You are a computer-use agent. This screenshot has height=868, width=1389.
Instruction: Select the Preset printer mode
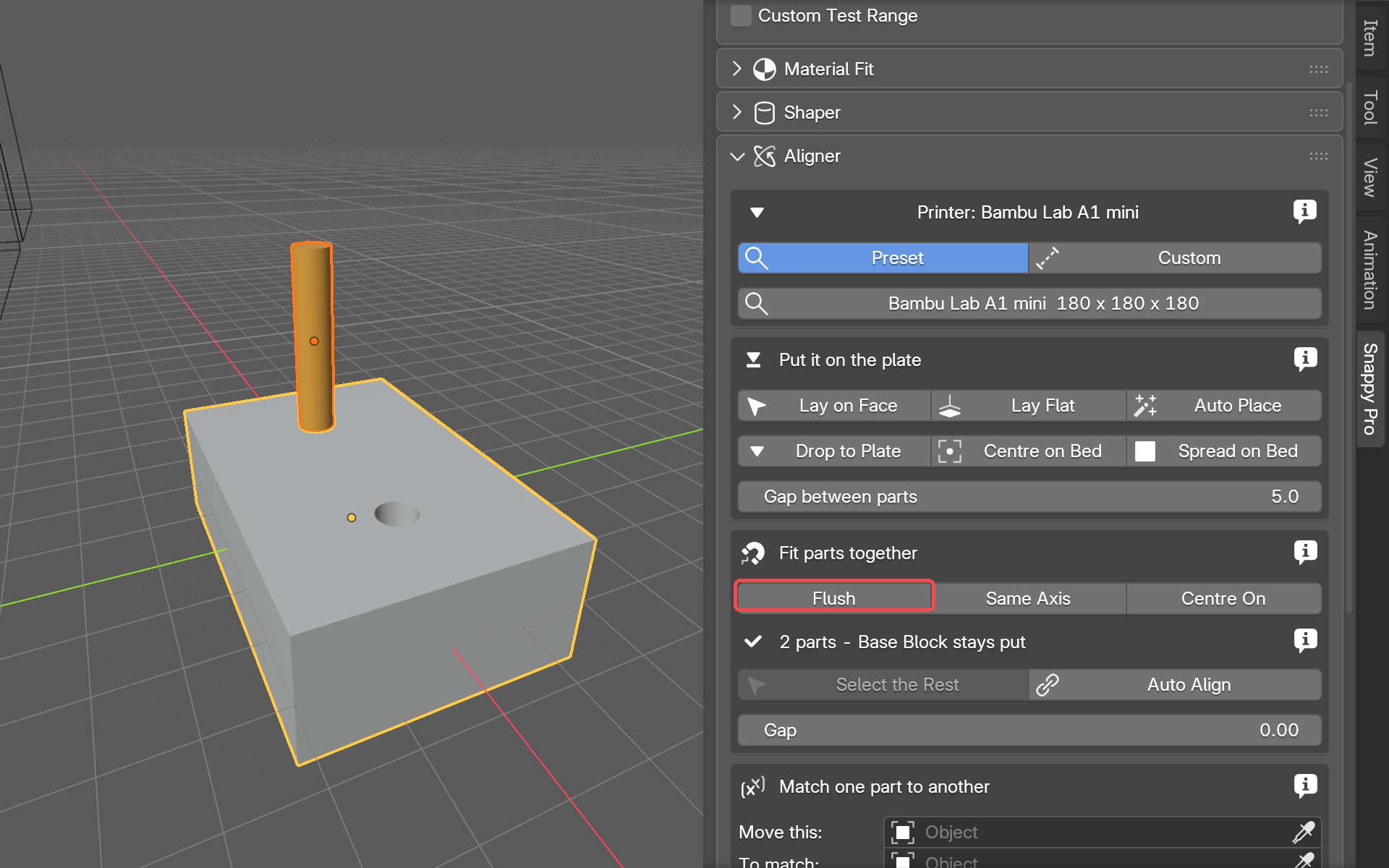click(883, 258)
